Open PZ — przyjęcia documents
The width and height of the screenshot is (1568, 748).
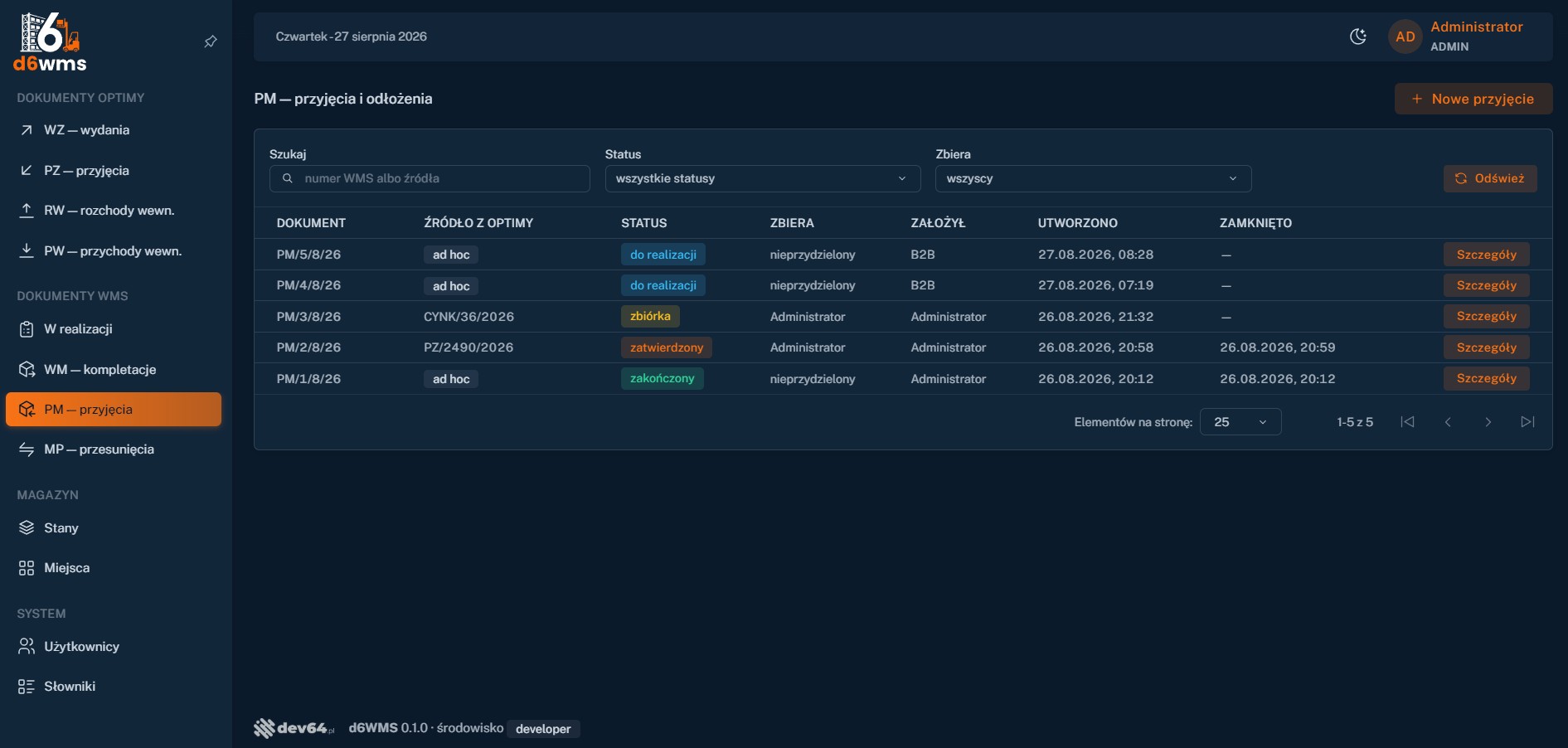tap(114, 171)
